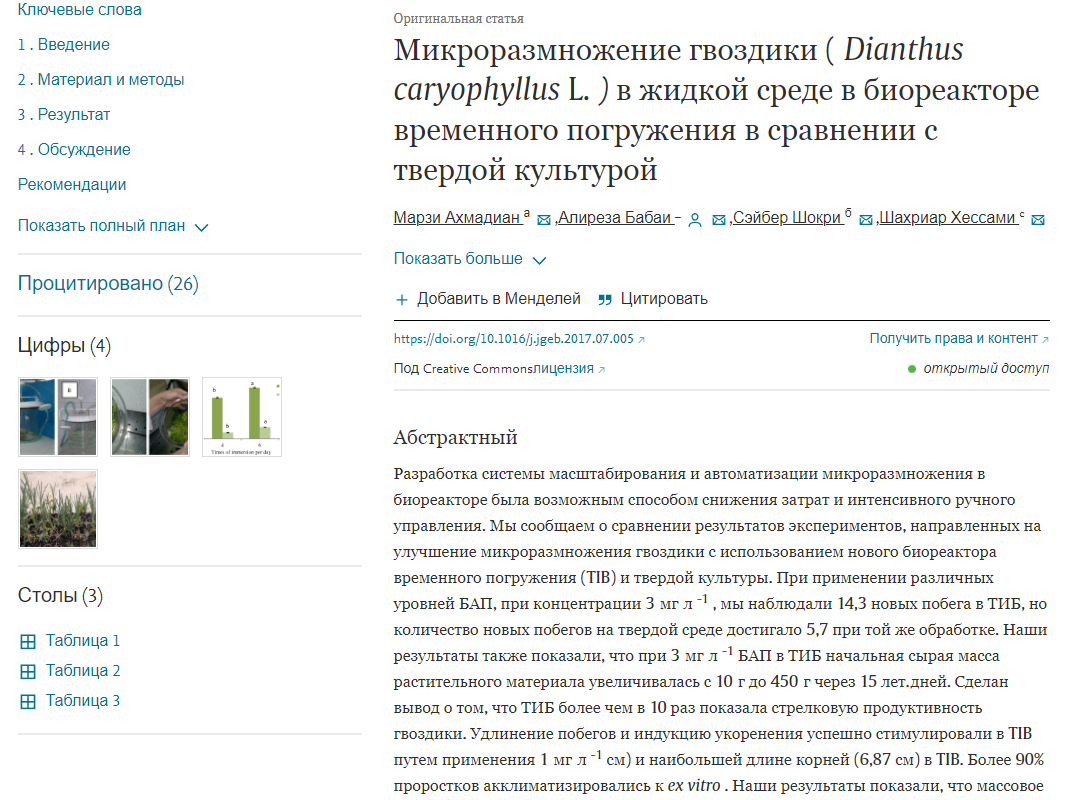Click external arrow after Получить права и контент
Screen dimensions: 1068x800
1046,339
